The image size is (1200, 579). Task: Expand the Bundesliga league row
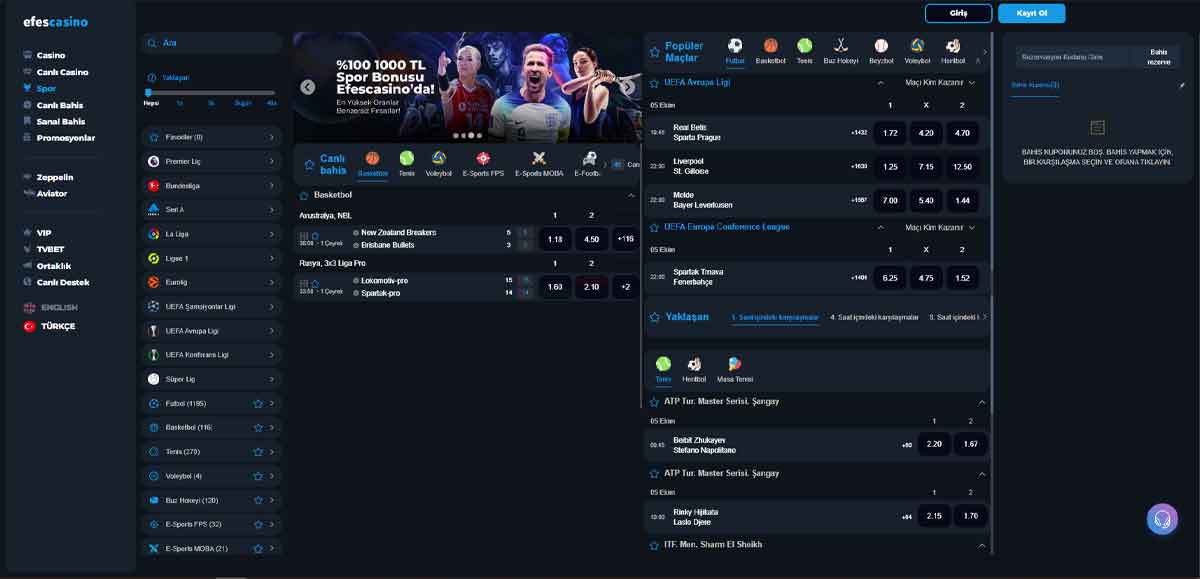pos(212,185)
